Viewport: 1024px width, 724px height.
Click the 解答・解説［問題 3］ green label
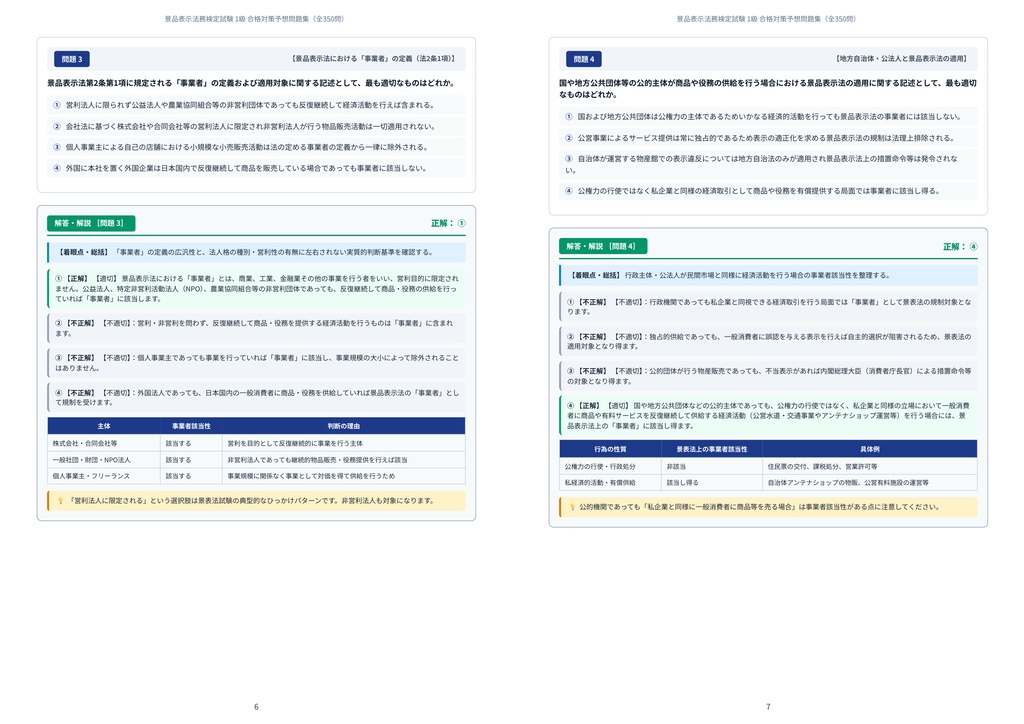tap(91, 223)
